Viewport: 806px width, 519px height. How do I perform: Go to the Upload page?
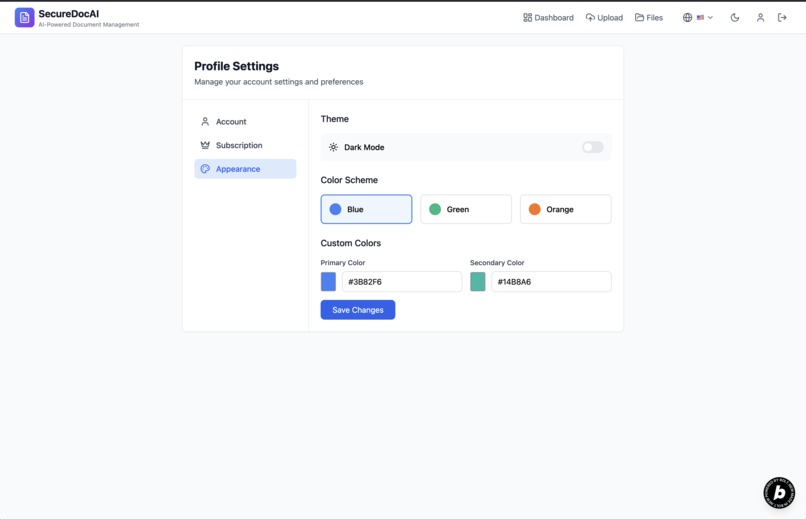pyautogui.click(x=604, y=17)
